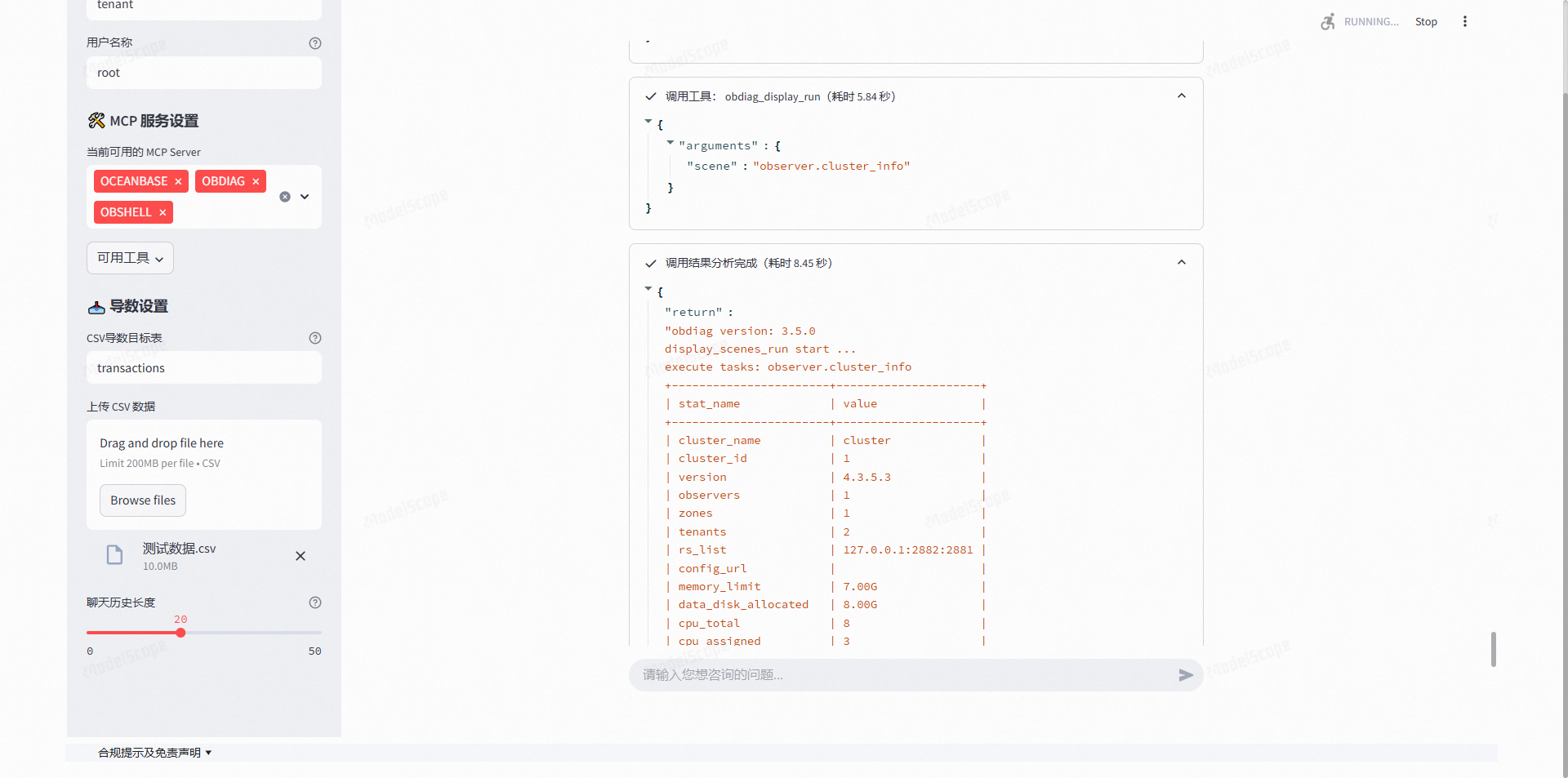Open the MCP Server selection dropdown
This screenshot has height=778, width=1568.
pos(305,197)
